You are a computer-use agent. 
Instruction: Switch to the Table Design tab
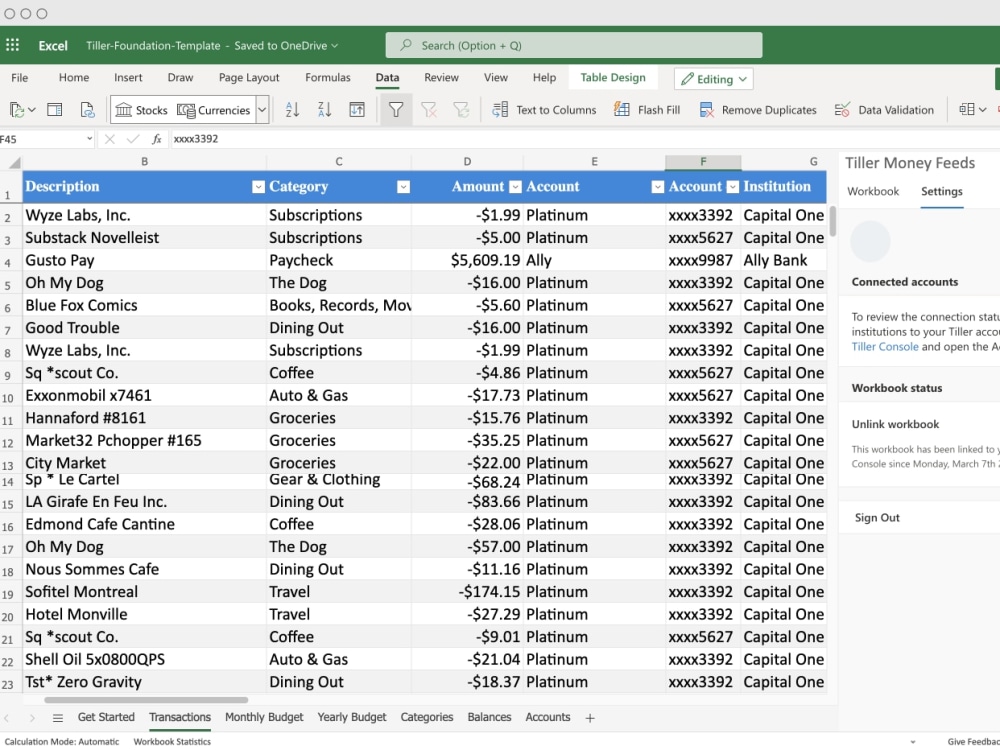(x=613, y=78)
